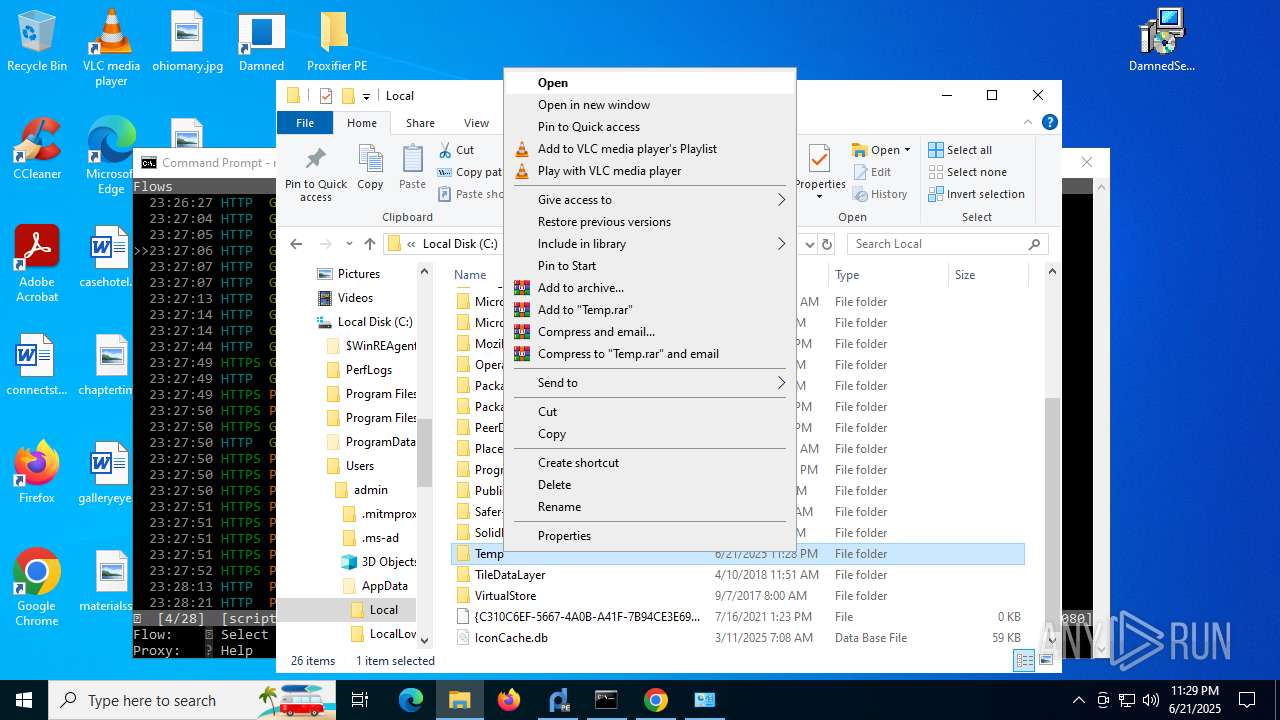Expand the Send to submenu
Viewport: 1280px width, 720px height.
point(650,383)
